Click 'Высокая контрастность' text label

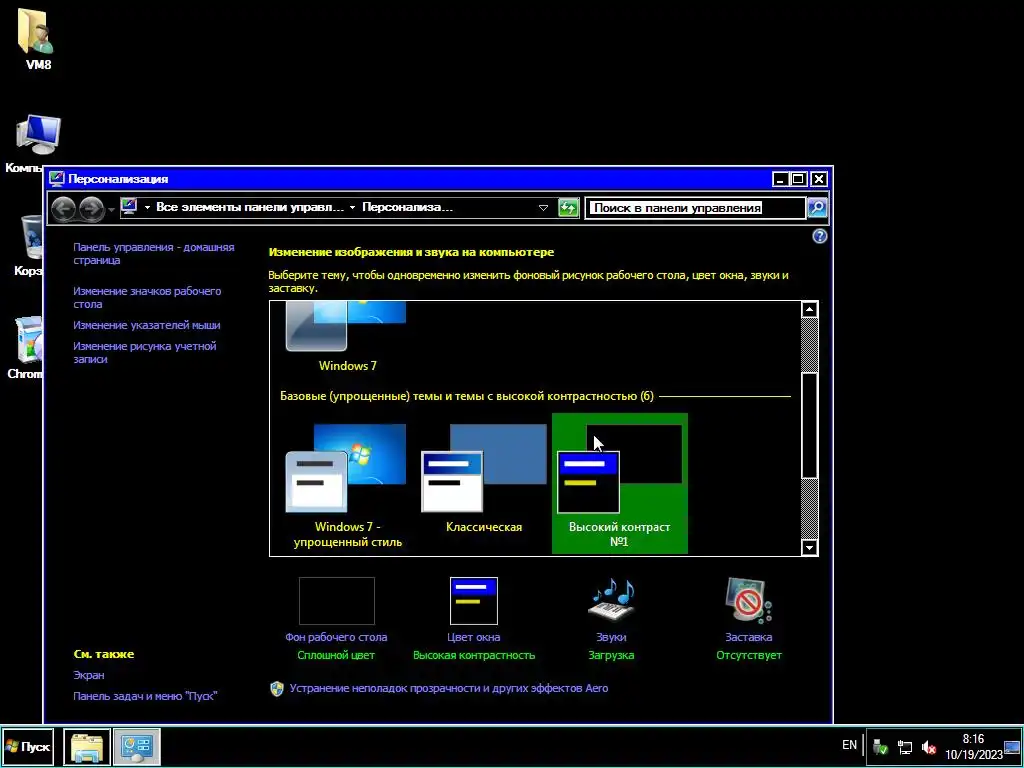pos(474,655)
